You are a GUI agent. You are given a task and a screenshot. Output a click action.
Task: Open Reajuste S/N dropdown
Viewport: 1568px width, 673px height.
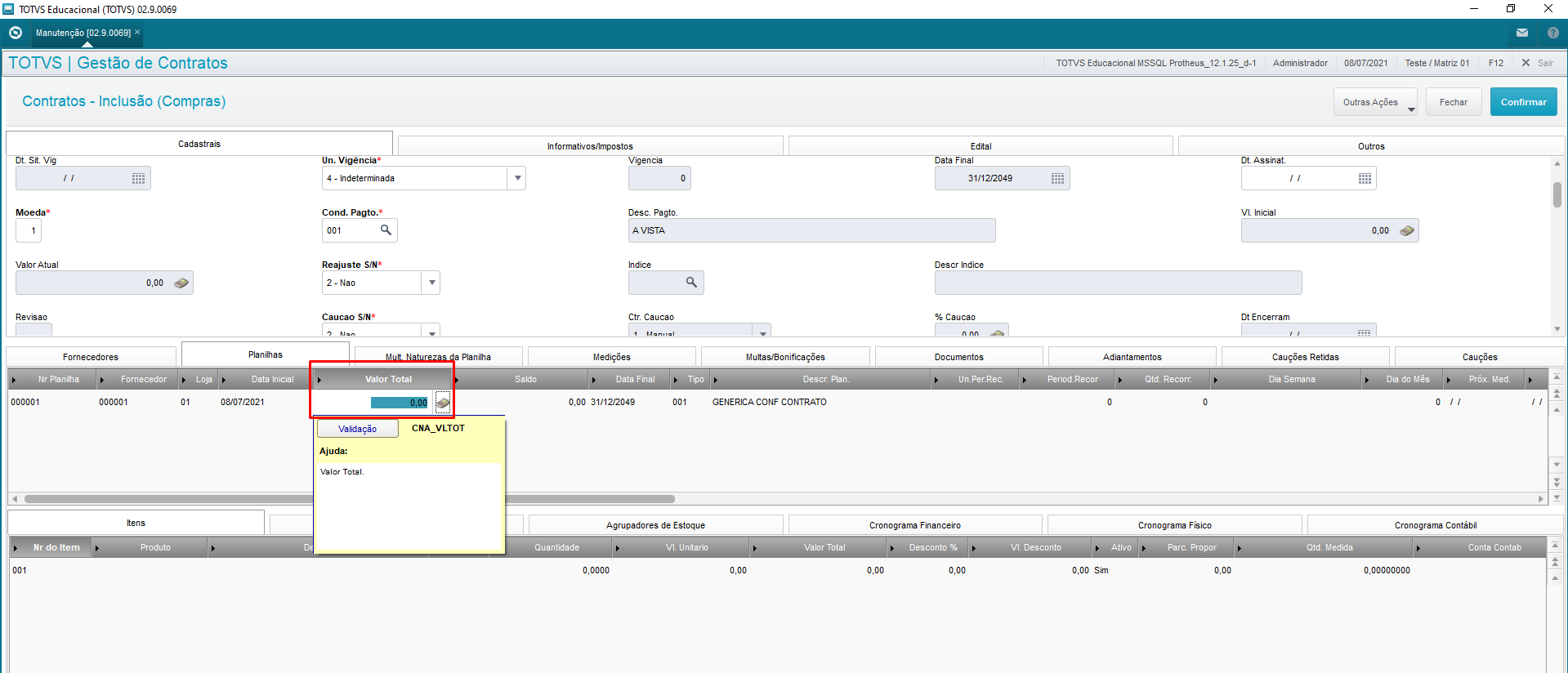(431, 283)
